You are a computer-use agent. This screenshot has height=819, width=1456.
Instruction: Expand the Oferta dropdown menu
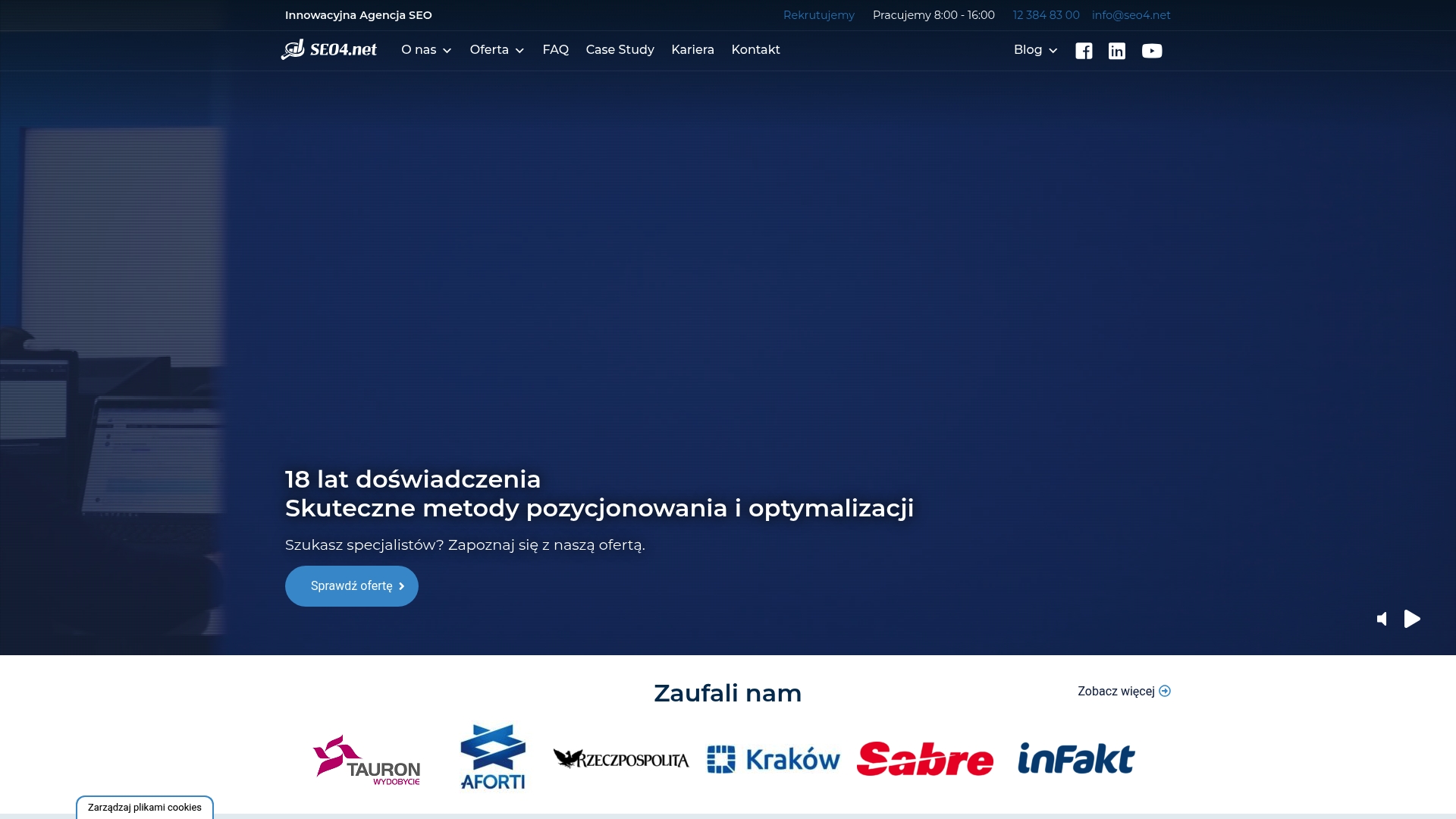click(497, 50)
